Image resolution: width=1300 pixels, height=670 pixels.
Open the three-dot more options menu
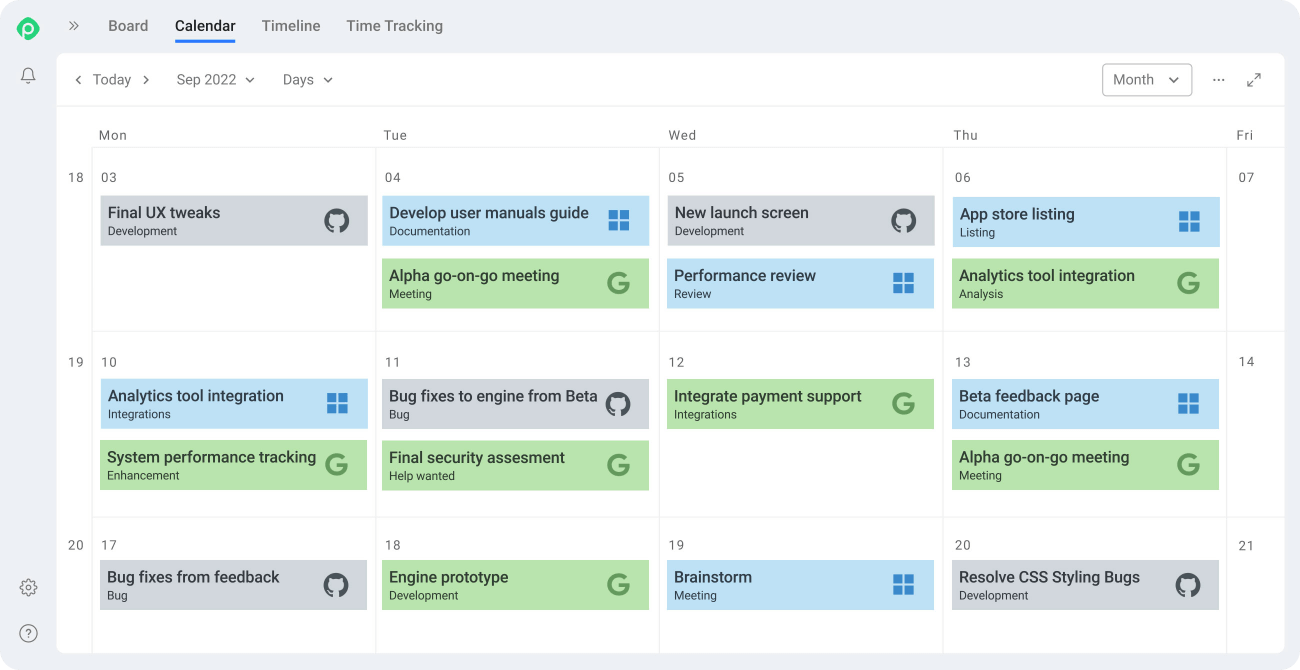(x=1218, y=80)
